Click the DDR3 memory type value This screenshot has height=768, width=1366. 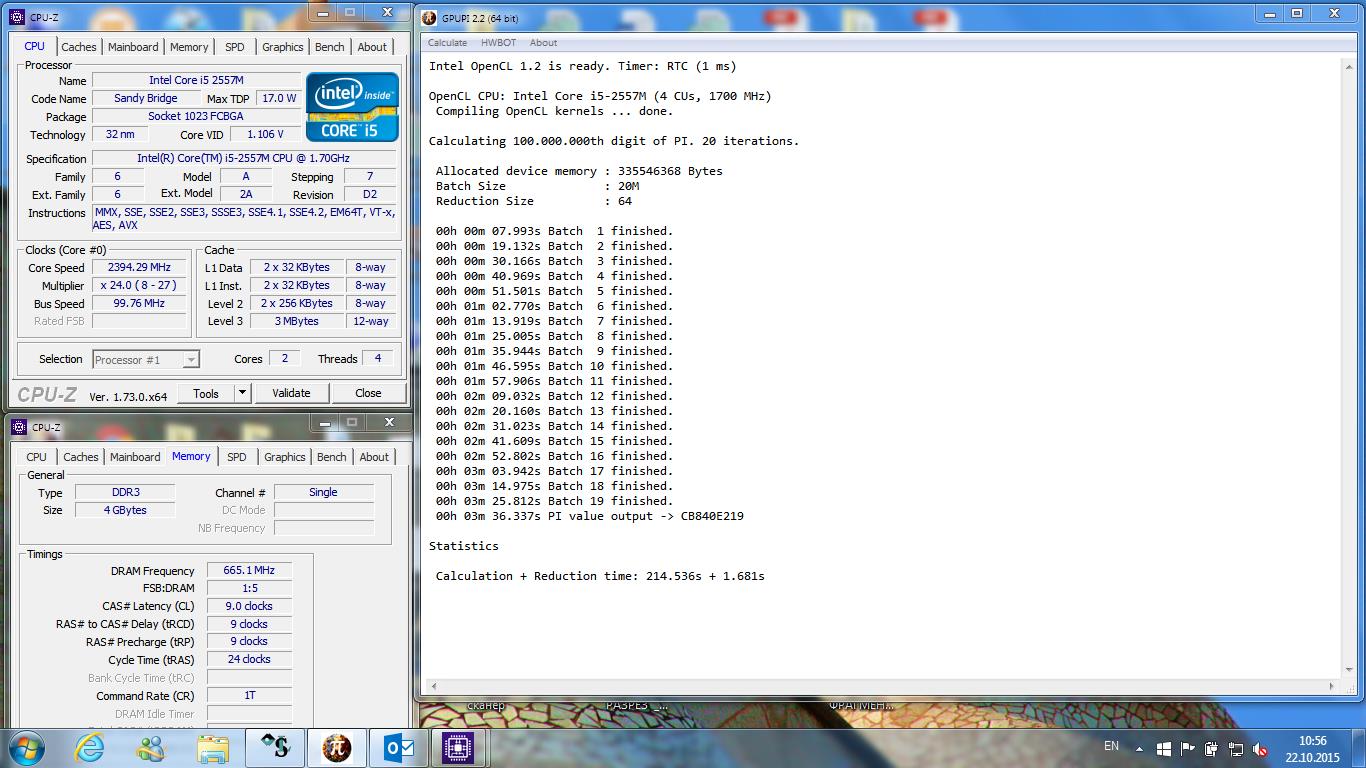[126, 492]
